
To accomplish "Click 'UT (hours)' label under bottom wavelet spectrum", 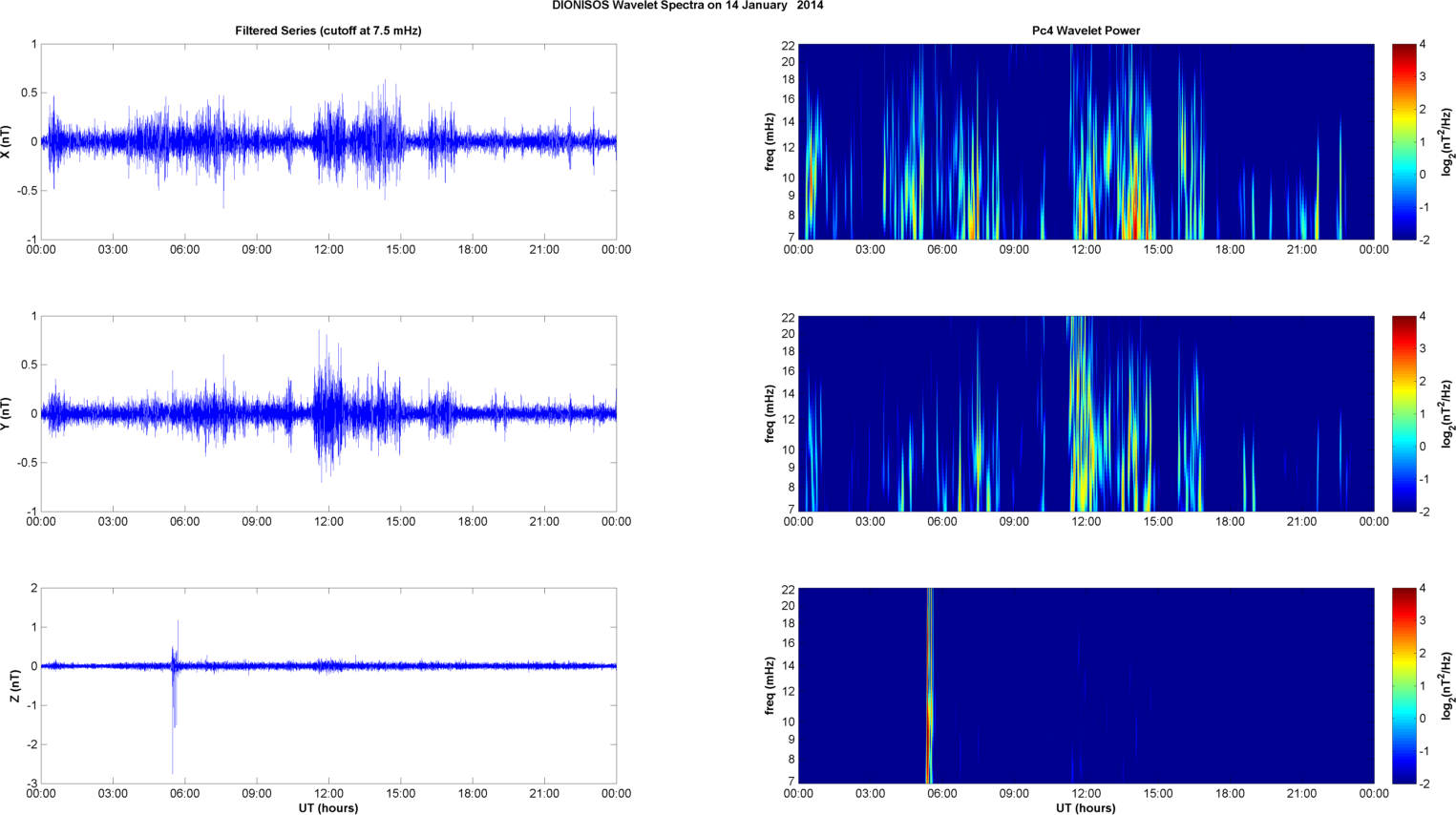I will pyautogui.click(x=1086, y=807).
